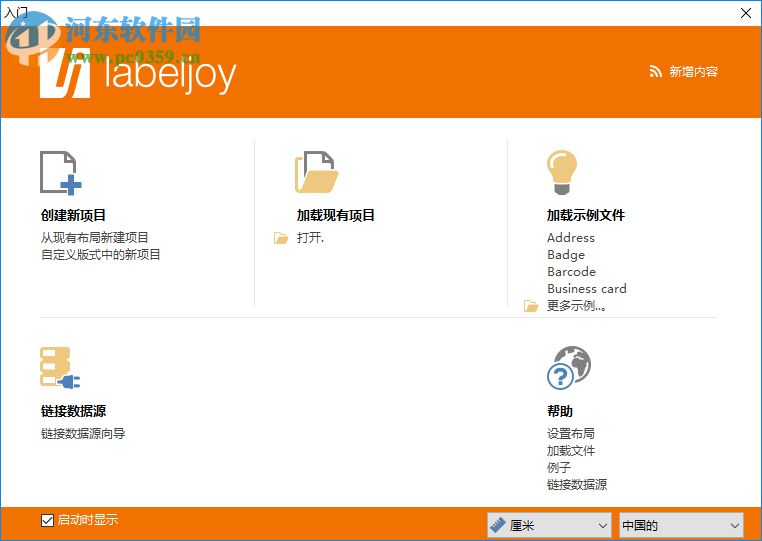This screenshot has height=541, width=762.
Task: Click the 创建新项目 heading
Action: pos(73,215)
